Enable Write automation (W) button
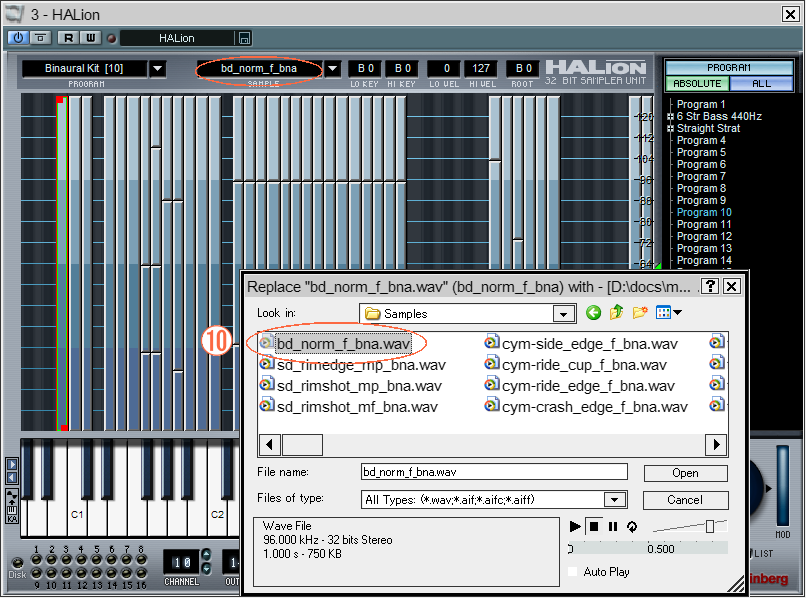Image resolution: width=806 pixels, height=598 pixels. 90,38
